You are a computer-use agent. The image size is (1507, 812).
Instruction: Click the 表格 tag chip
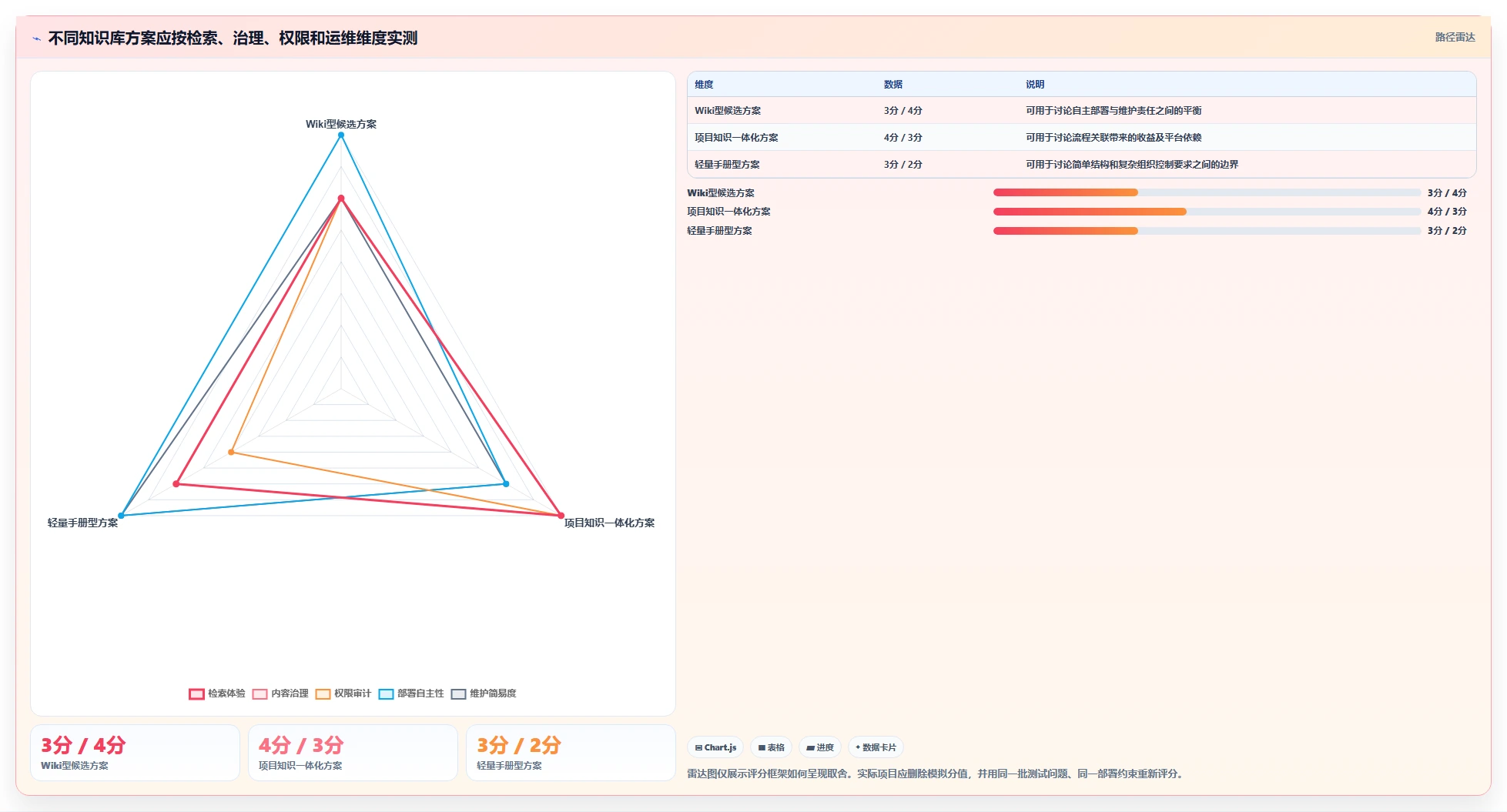coord(771,747)
